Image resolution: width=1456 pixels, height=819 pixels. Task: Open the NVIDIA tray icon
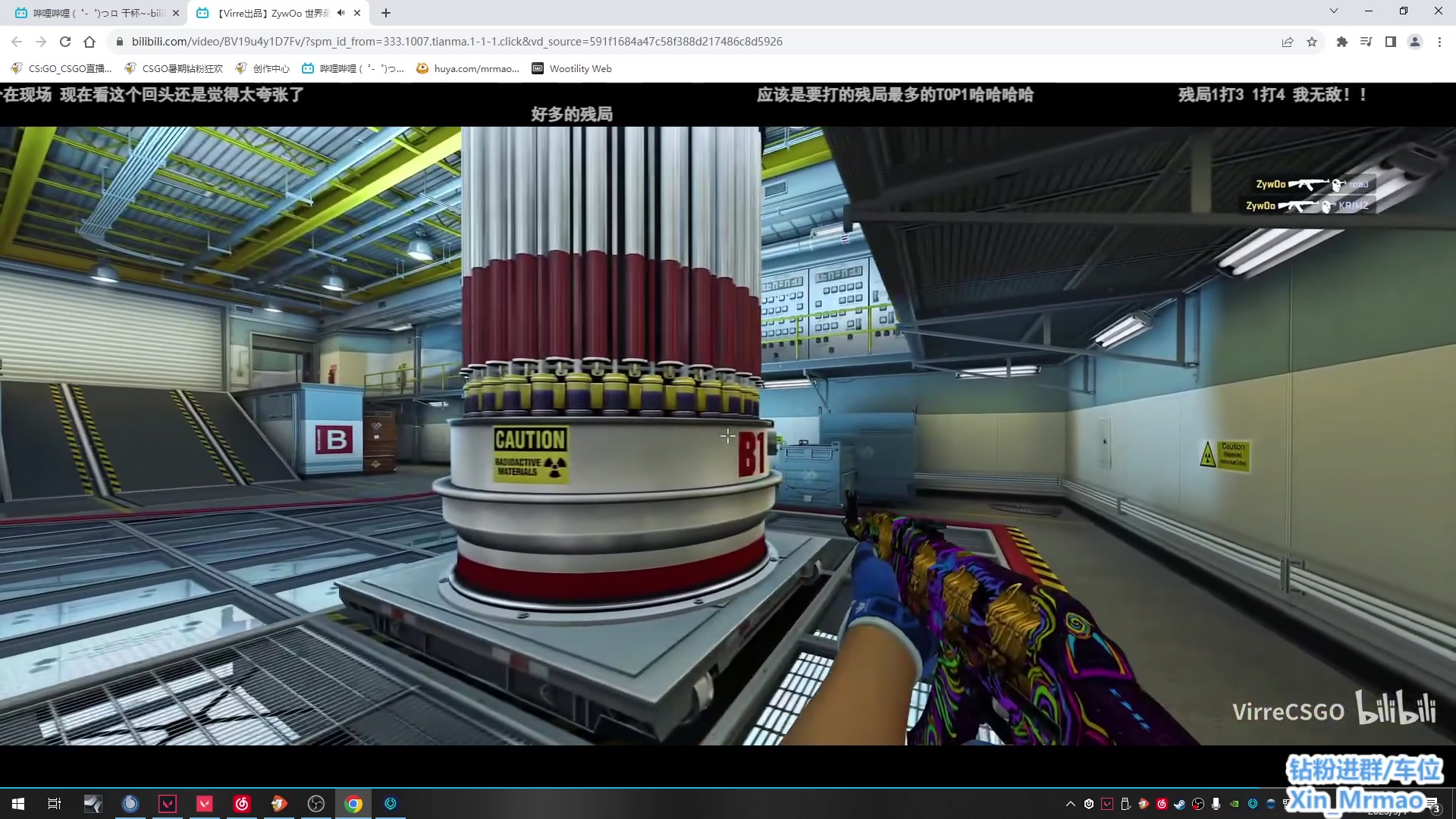1235,804
